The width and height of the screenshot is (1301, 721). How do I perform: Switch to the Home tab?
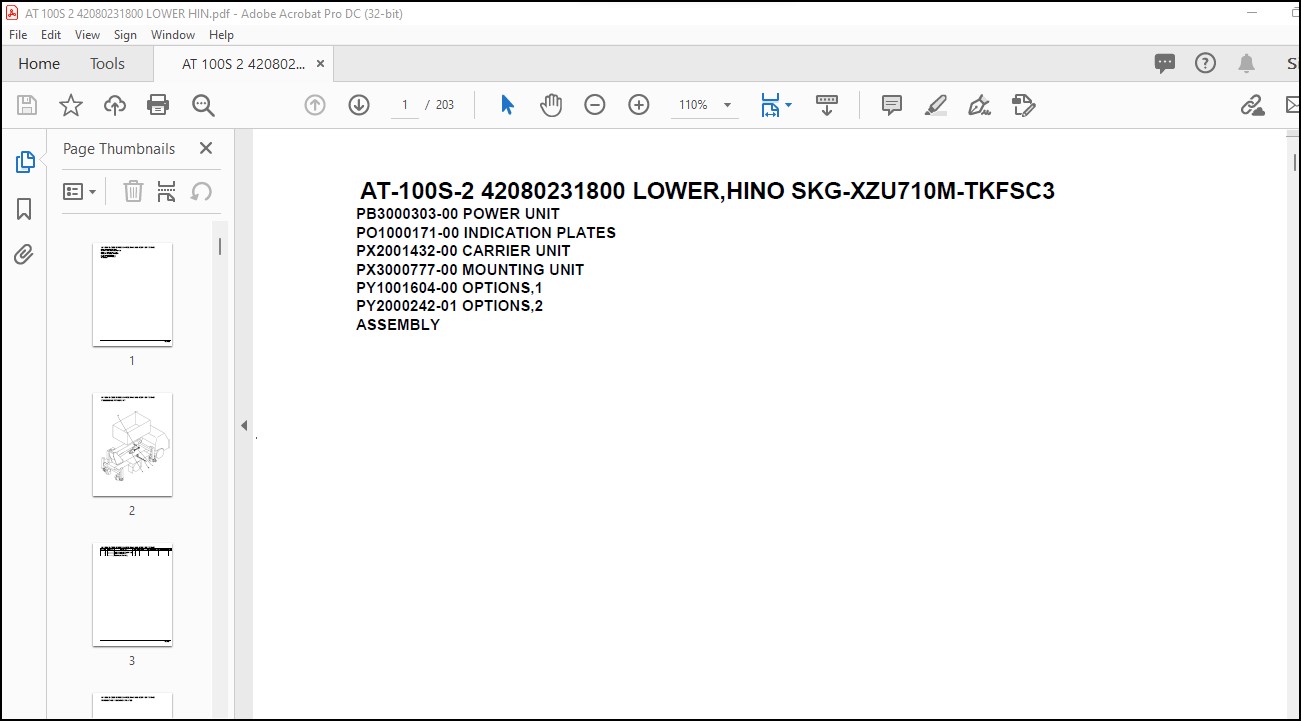click(x=39, y=63)
